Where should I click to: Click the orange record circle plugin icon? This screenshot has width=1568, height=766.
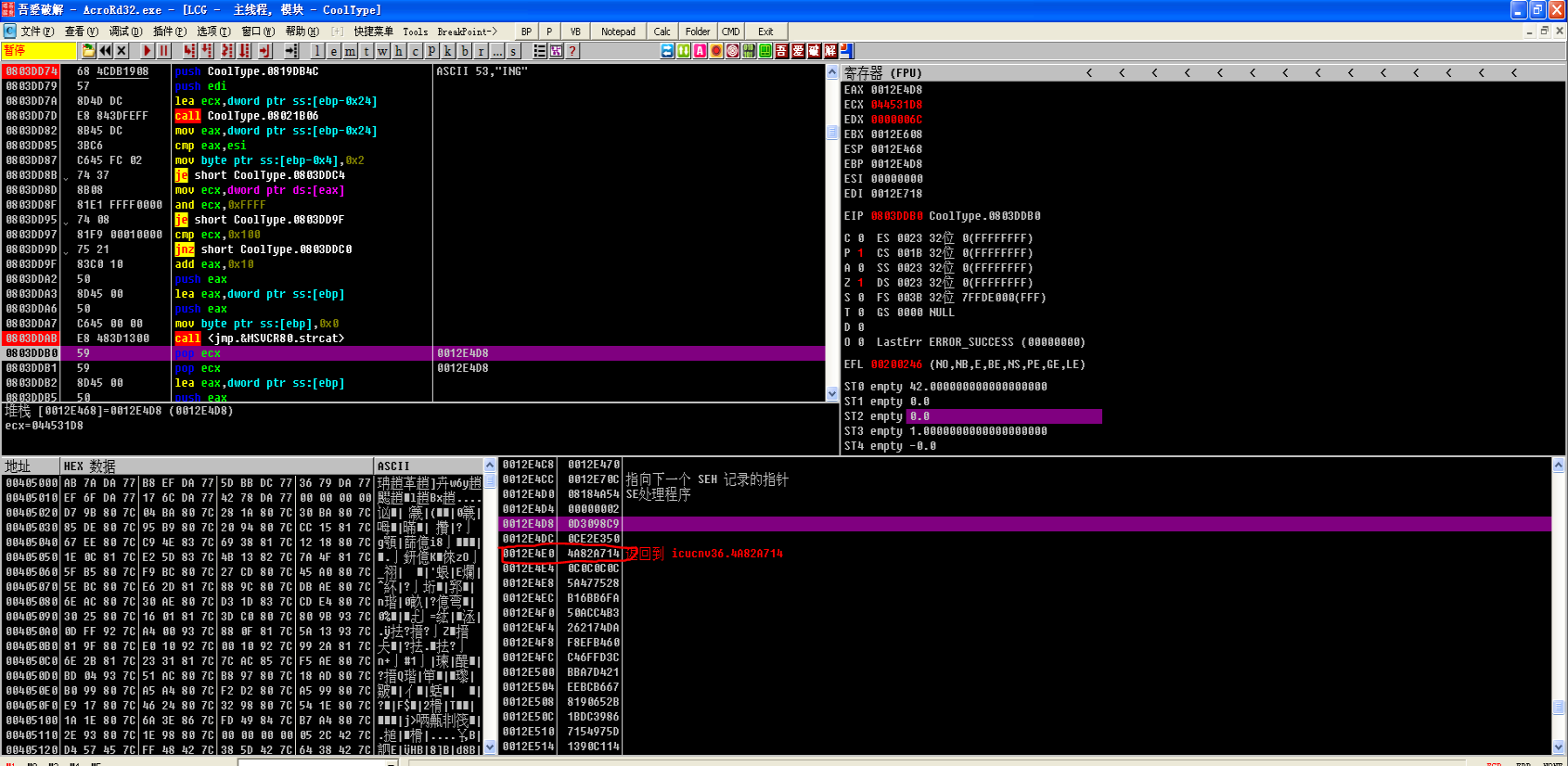tap(716, 51)
